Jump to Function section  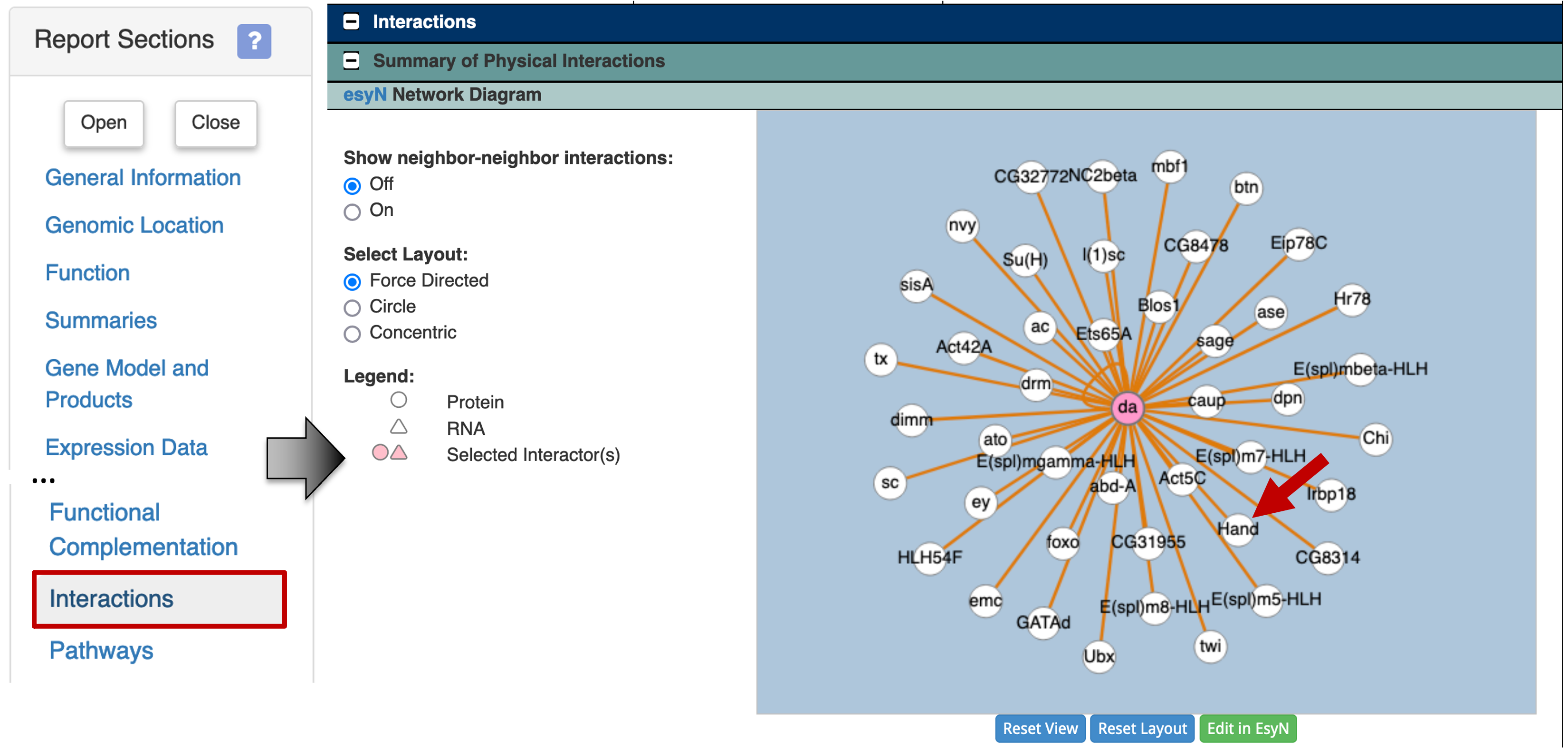click(x=87, y=272)
